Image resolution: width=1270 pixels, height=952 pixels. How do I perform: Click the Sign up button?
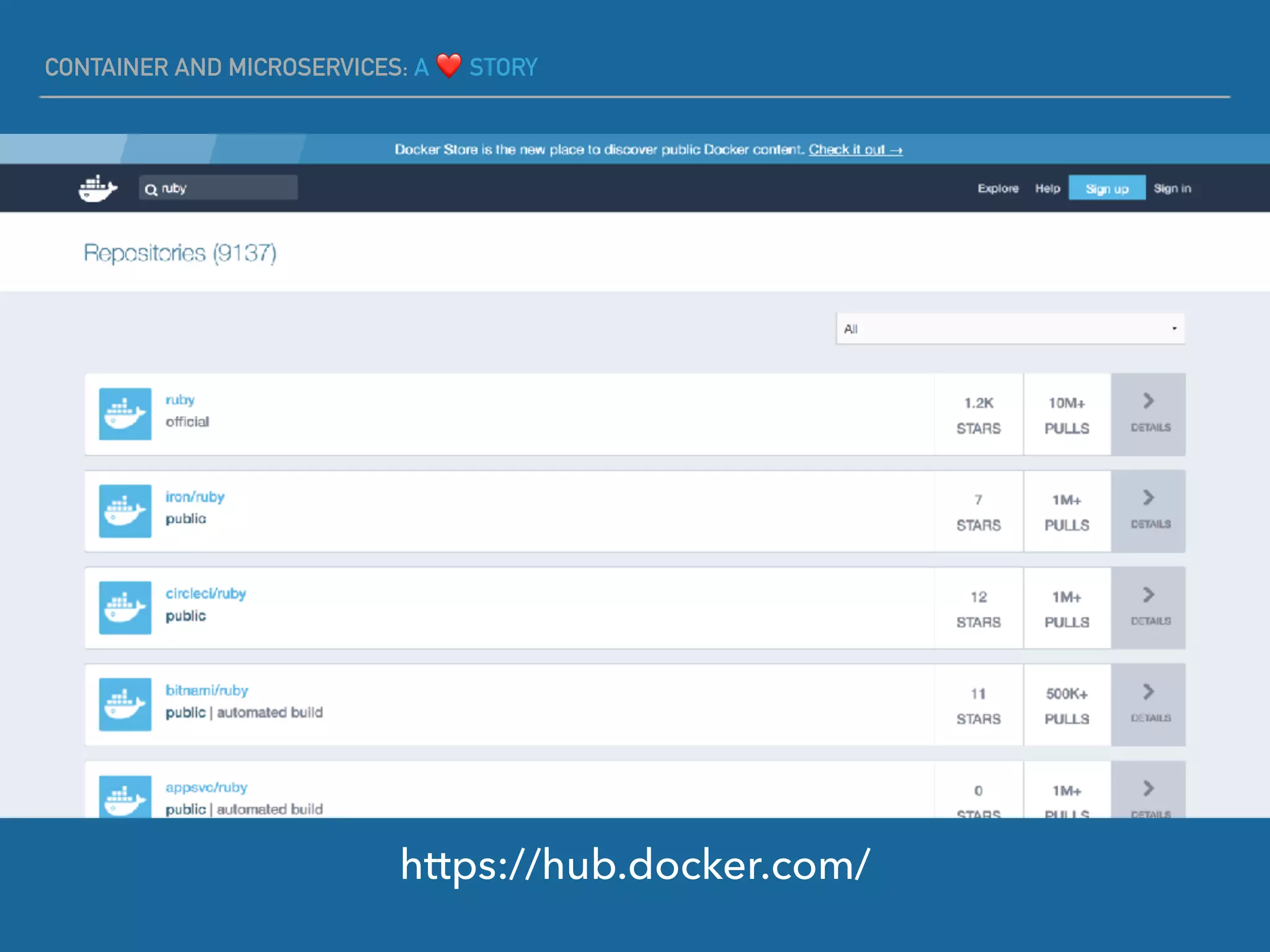coord(1107,188)
